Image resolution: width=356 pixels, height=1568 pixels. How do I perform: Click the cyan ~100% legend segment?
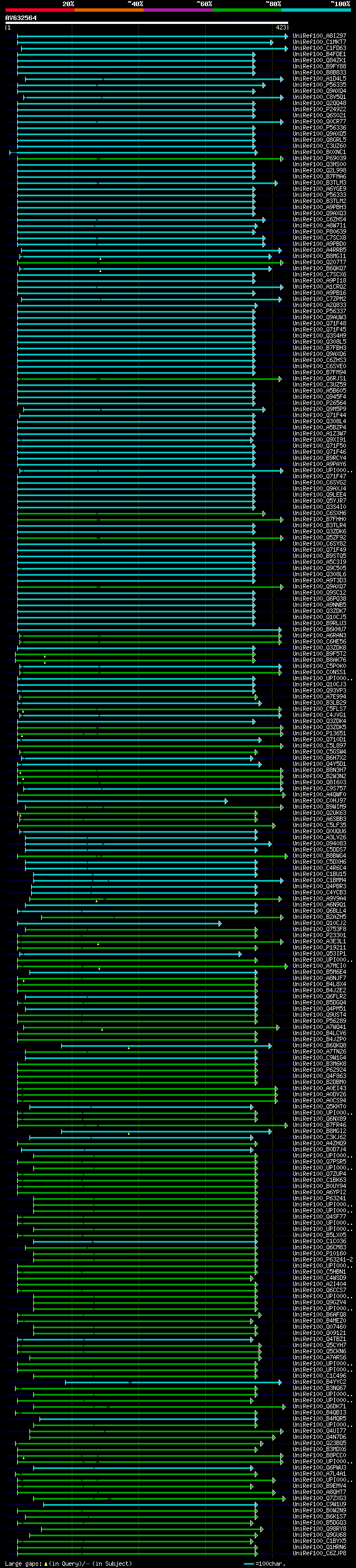tap(316, 10)
